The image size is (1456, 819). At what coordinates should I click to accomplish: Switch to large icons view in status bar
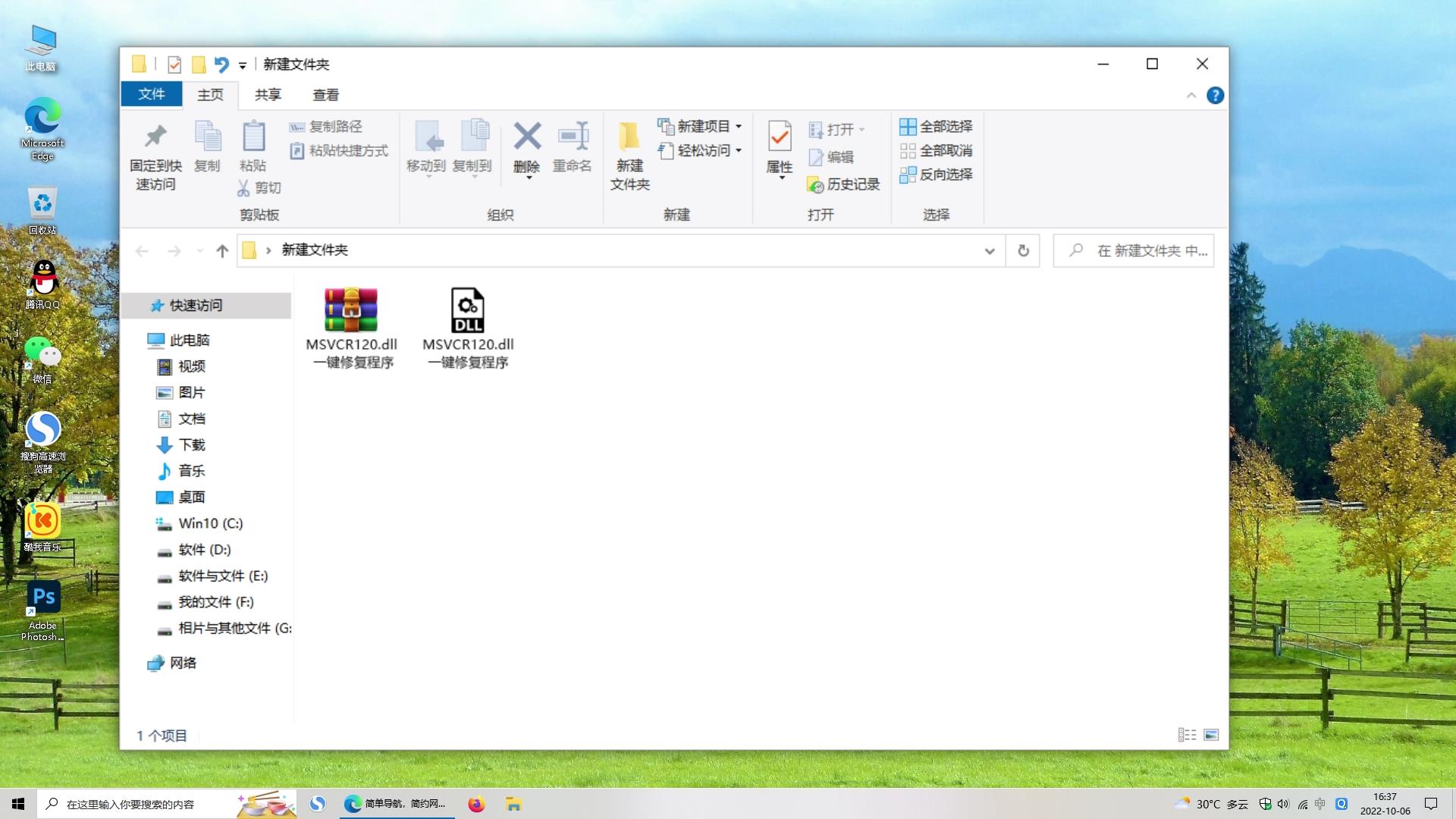(1211, 735)
